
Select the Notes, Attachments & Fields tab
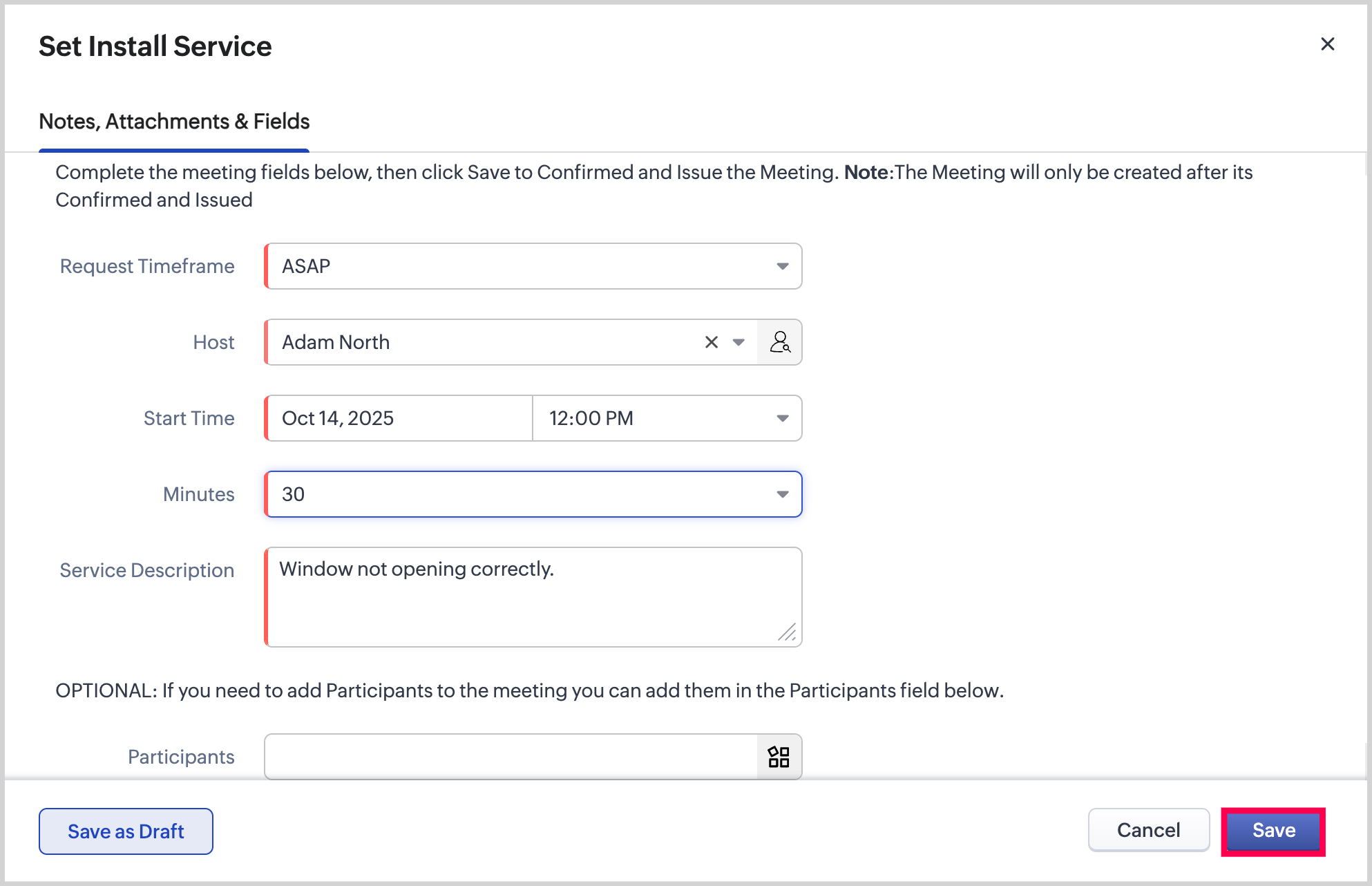(174, 122)
